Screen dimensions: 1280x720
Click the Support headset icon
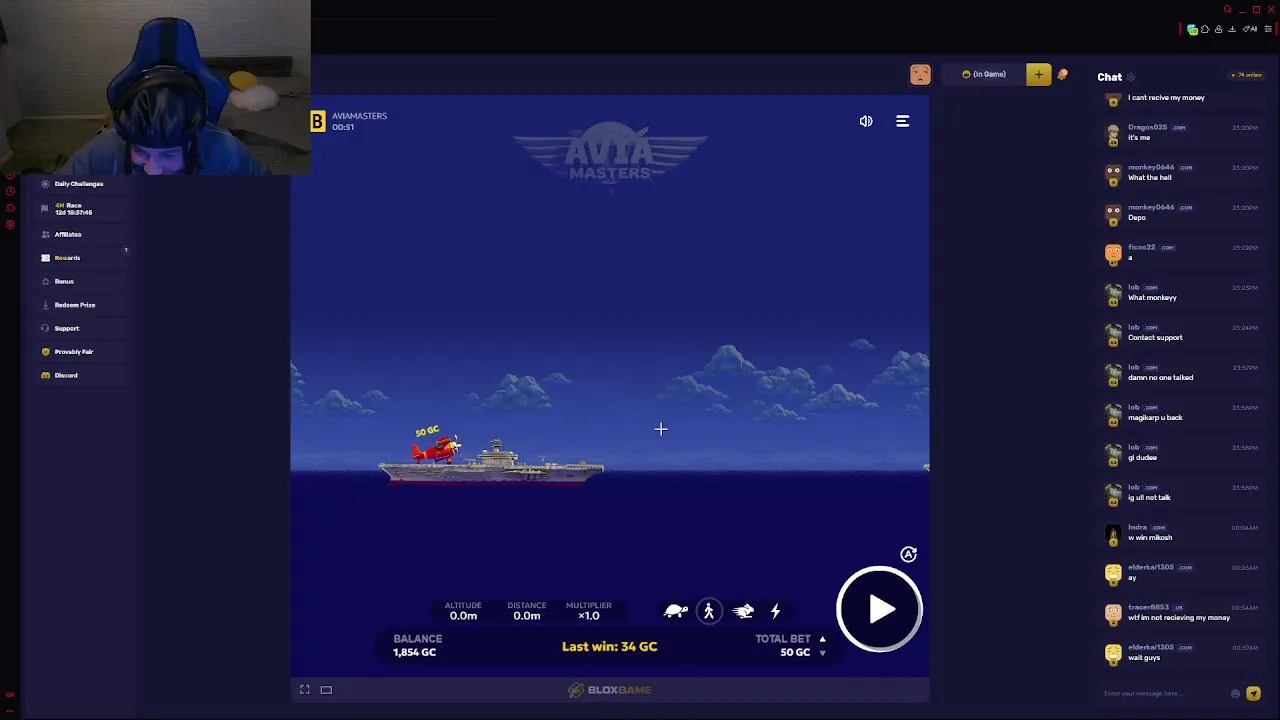45,328
